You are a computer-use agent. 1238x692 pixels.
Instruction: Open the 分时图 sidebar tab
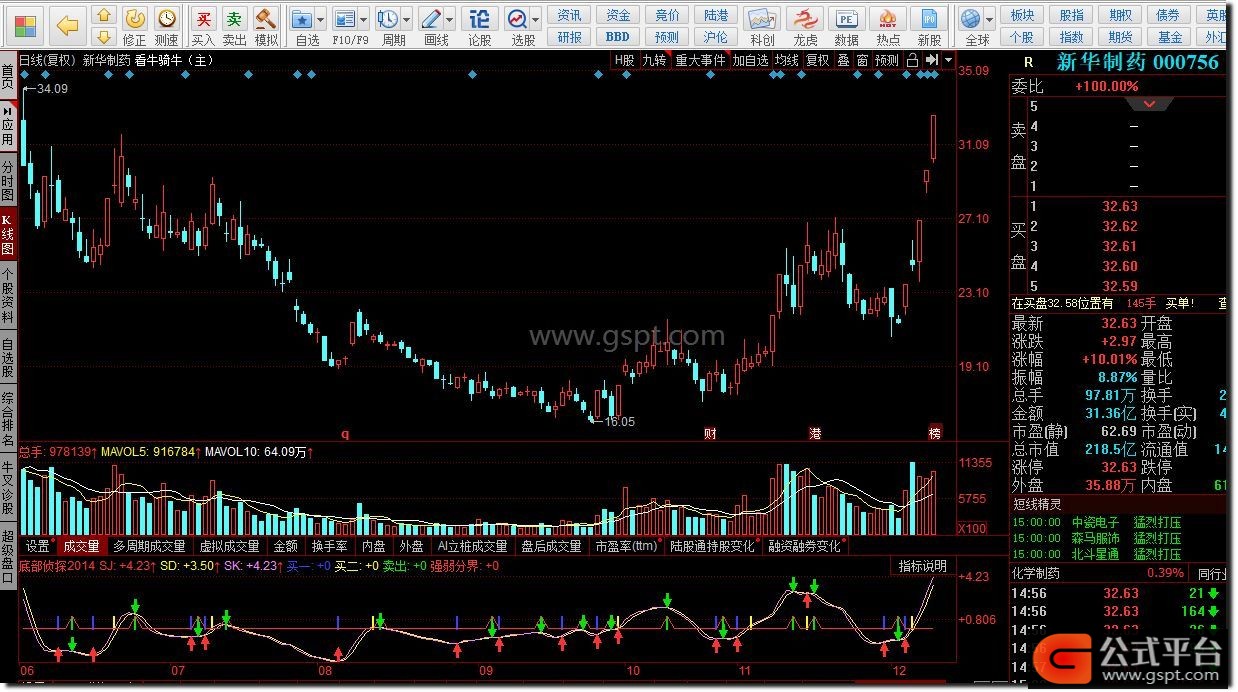coord(8,181)
